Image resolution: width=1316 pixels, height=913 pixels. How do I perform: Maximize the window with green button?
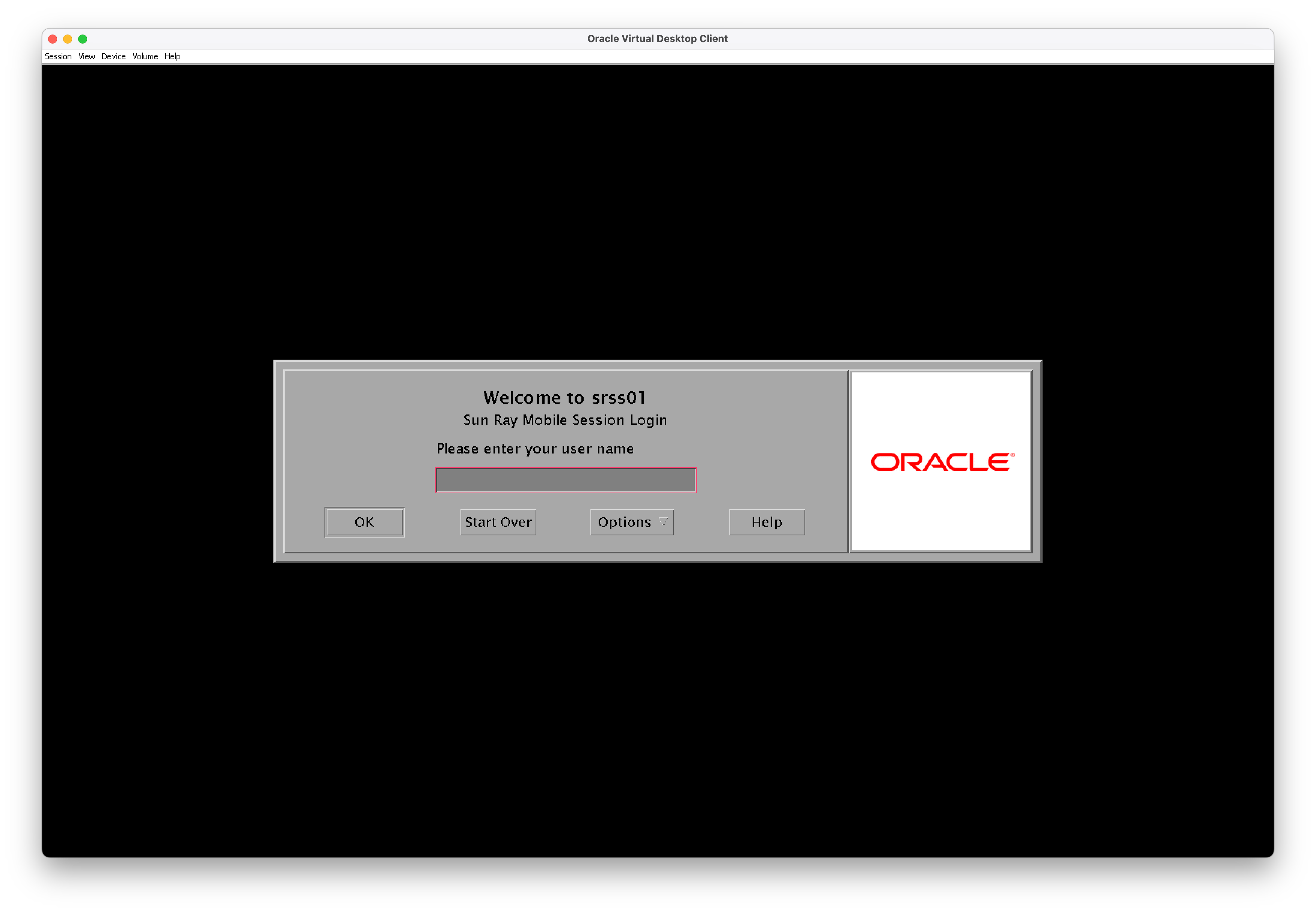point(82,39)
